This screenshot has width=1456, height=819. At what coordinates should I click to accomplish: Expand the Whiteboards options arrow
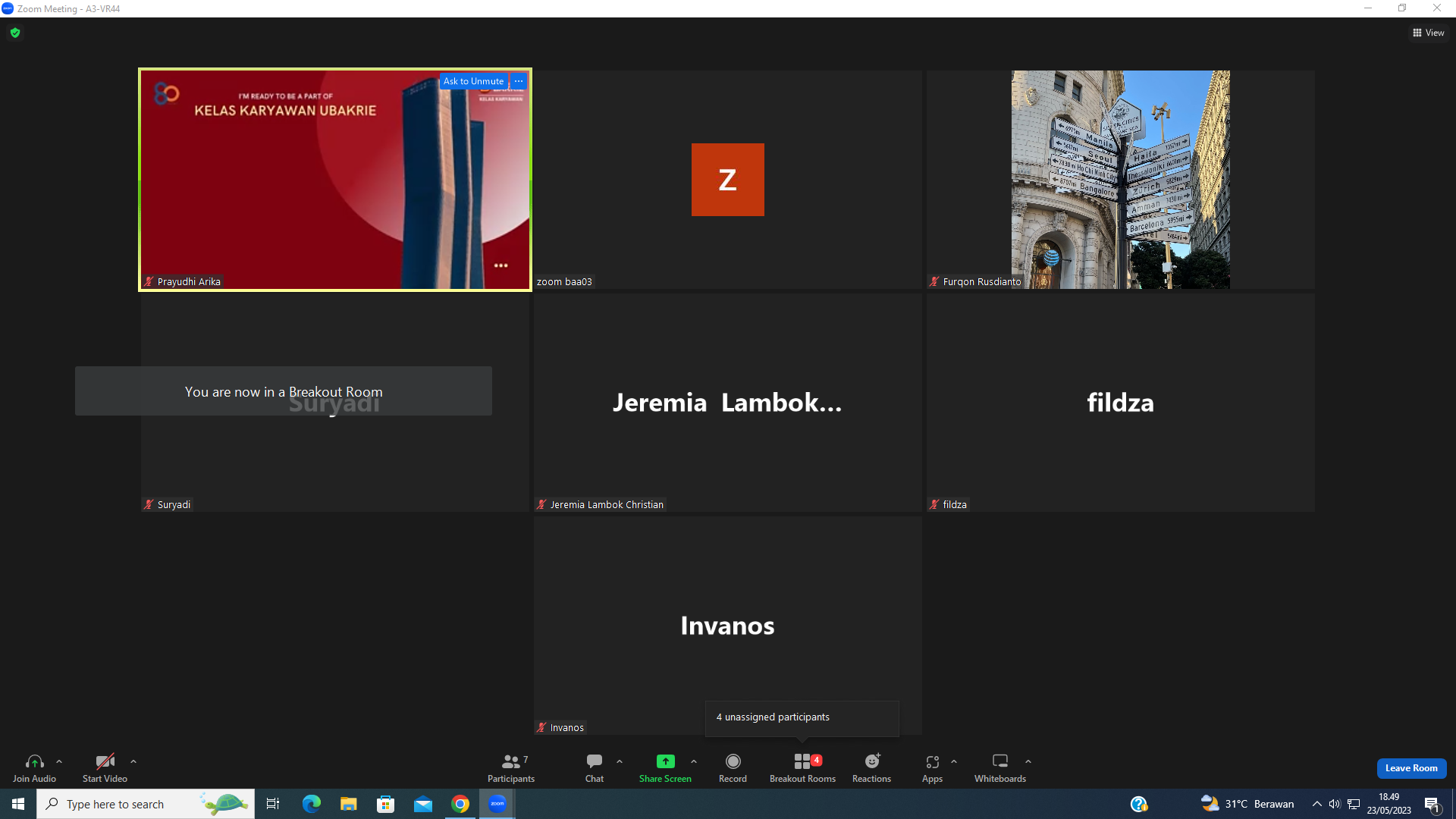coord(1028,761)
